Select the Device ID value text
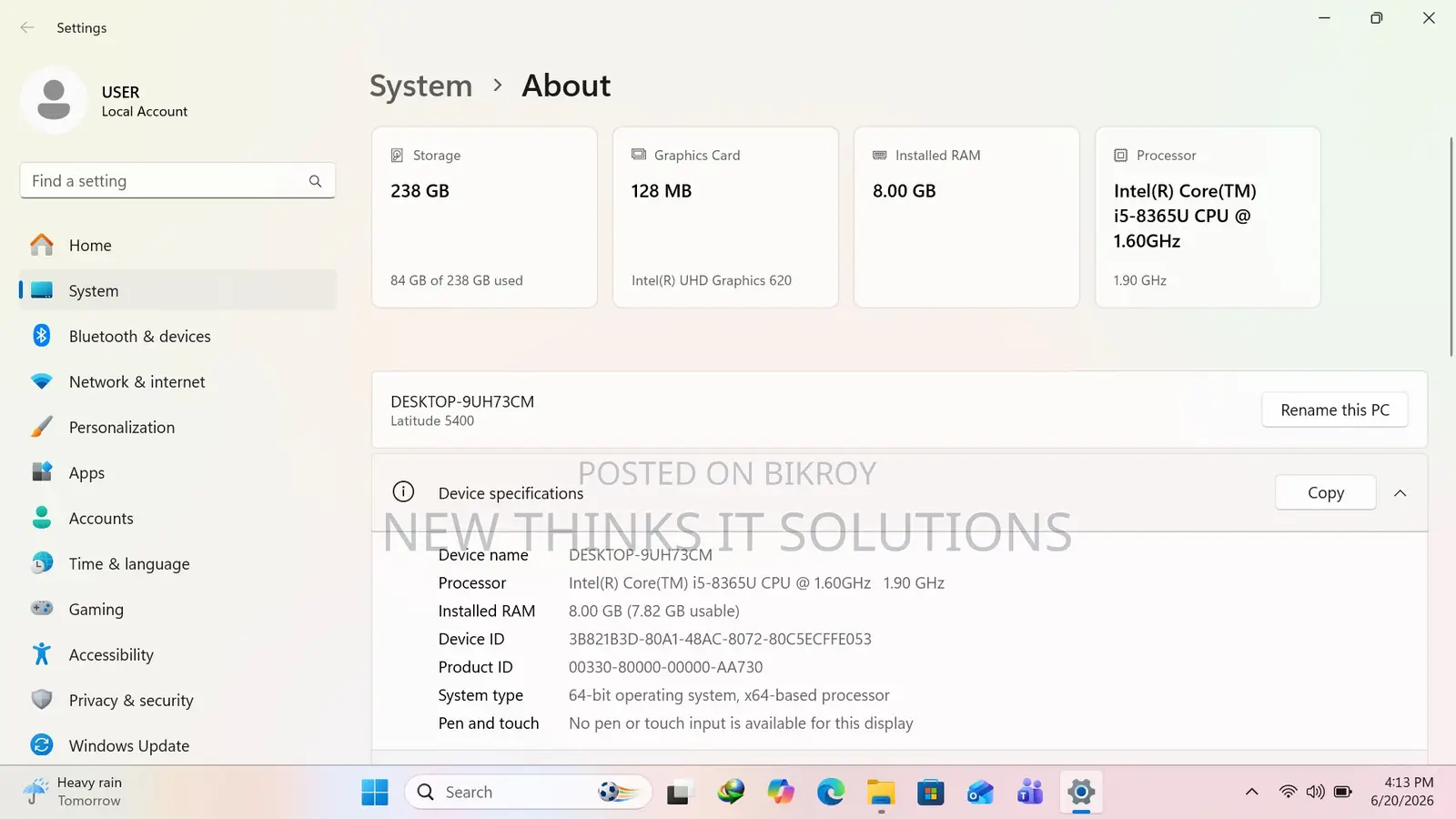This screenshot has width=1456, height=819. (x=720, y=639)
